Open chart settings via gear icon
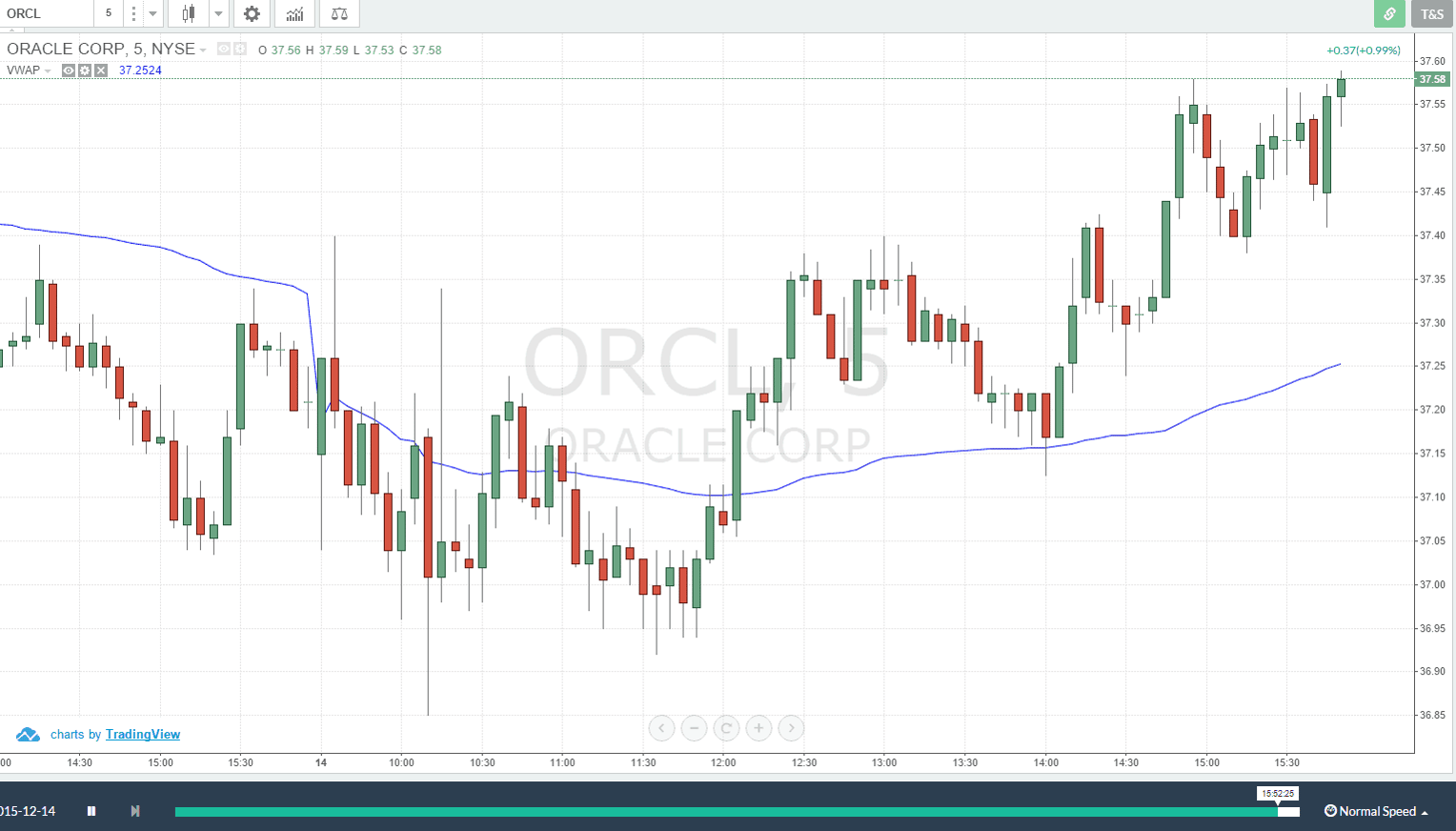Viewport: 1456px width, 831px height. [x=251, y=13]
